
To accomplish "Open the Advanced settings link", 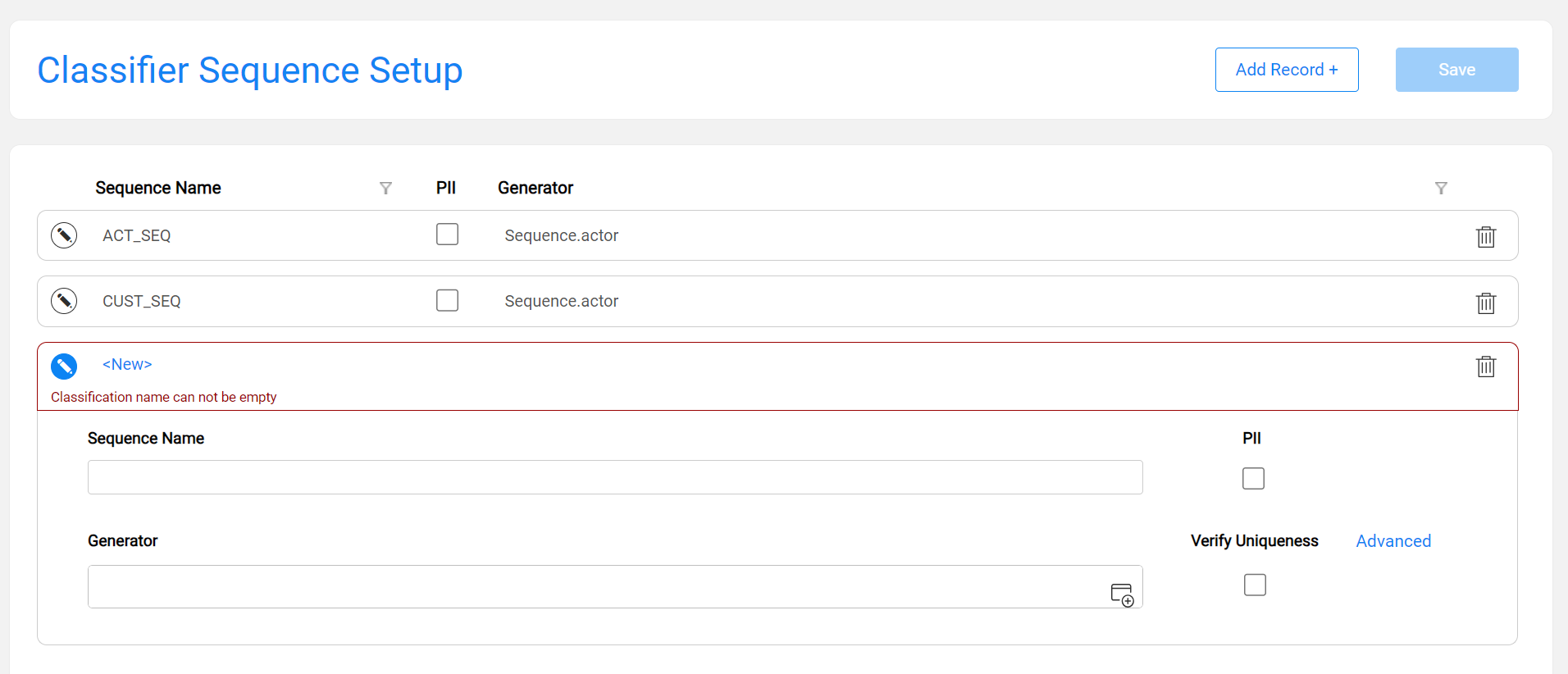I will [x=1393, y=541].
